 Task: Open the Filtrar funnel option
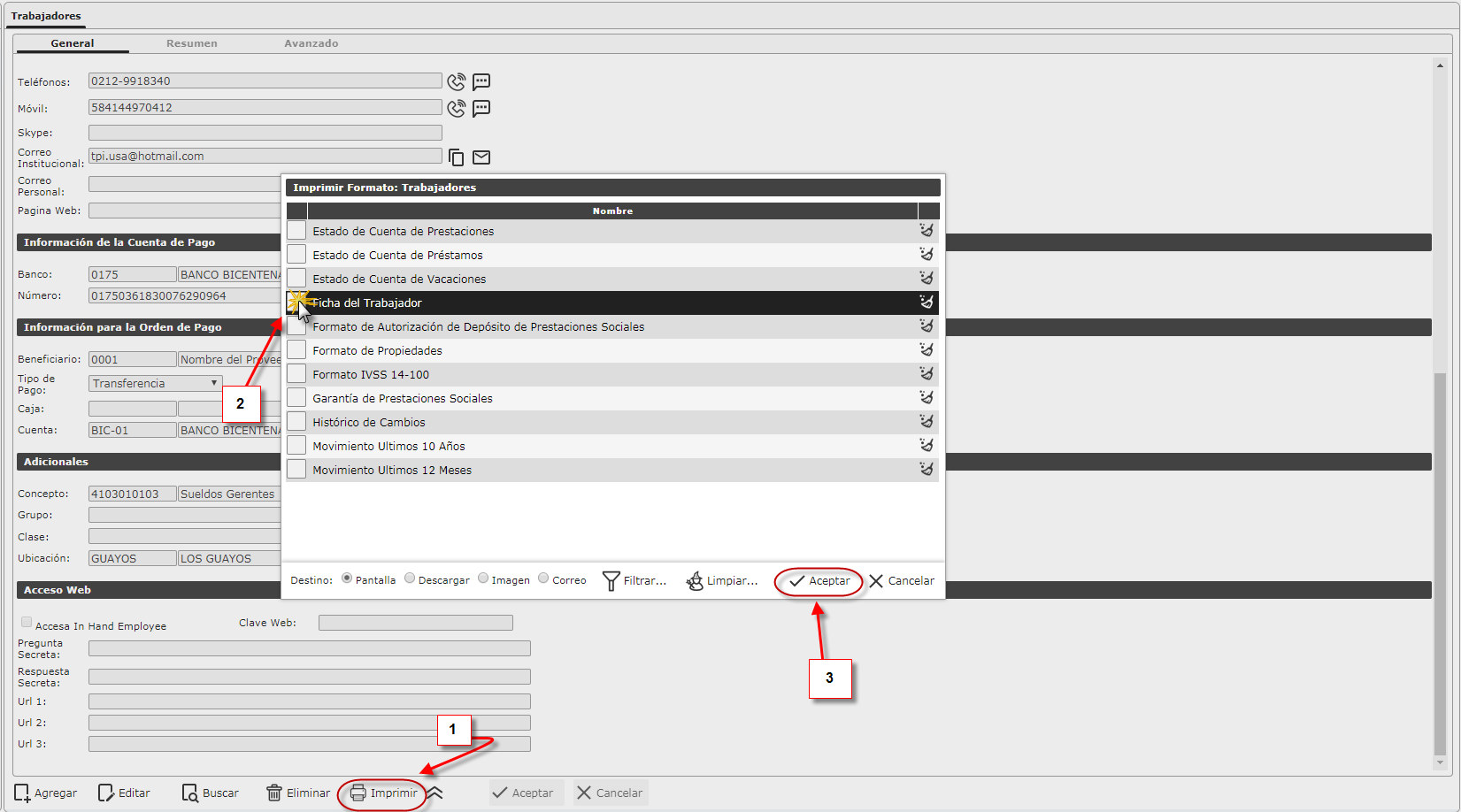(x=634, y=581)
